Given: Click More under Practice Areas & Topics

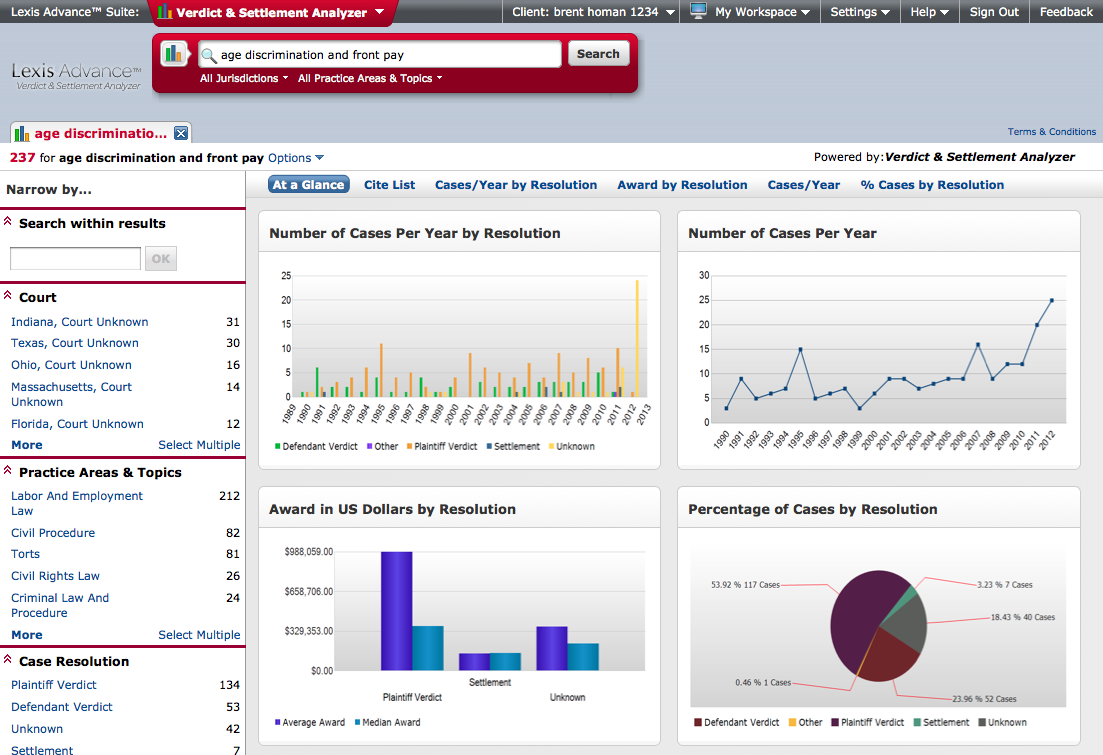Looking at the screenshot, I should 27,635.
